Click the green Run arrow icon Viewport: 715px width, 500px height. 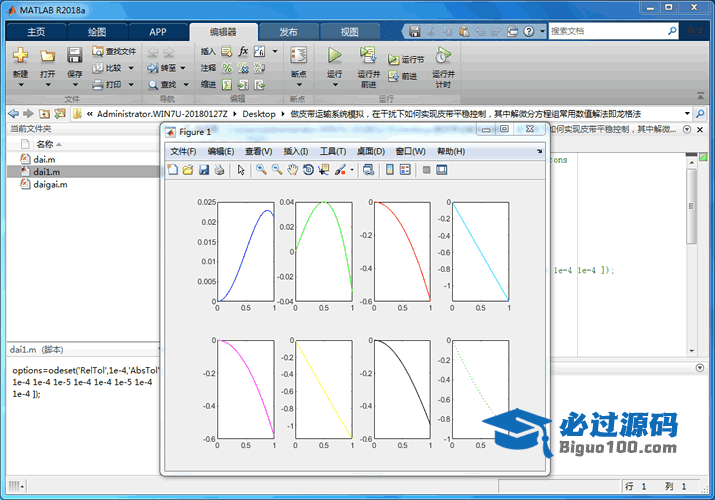(335, 55)
